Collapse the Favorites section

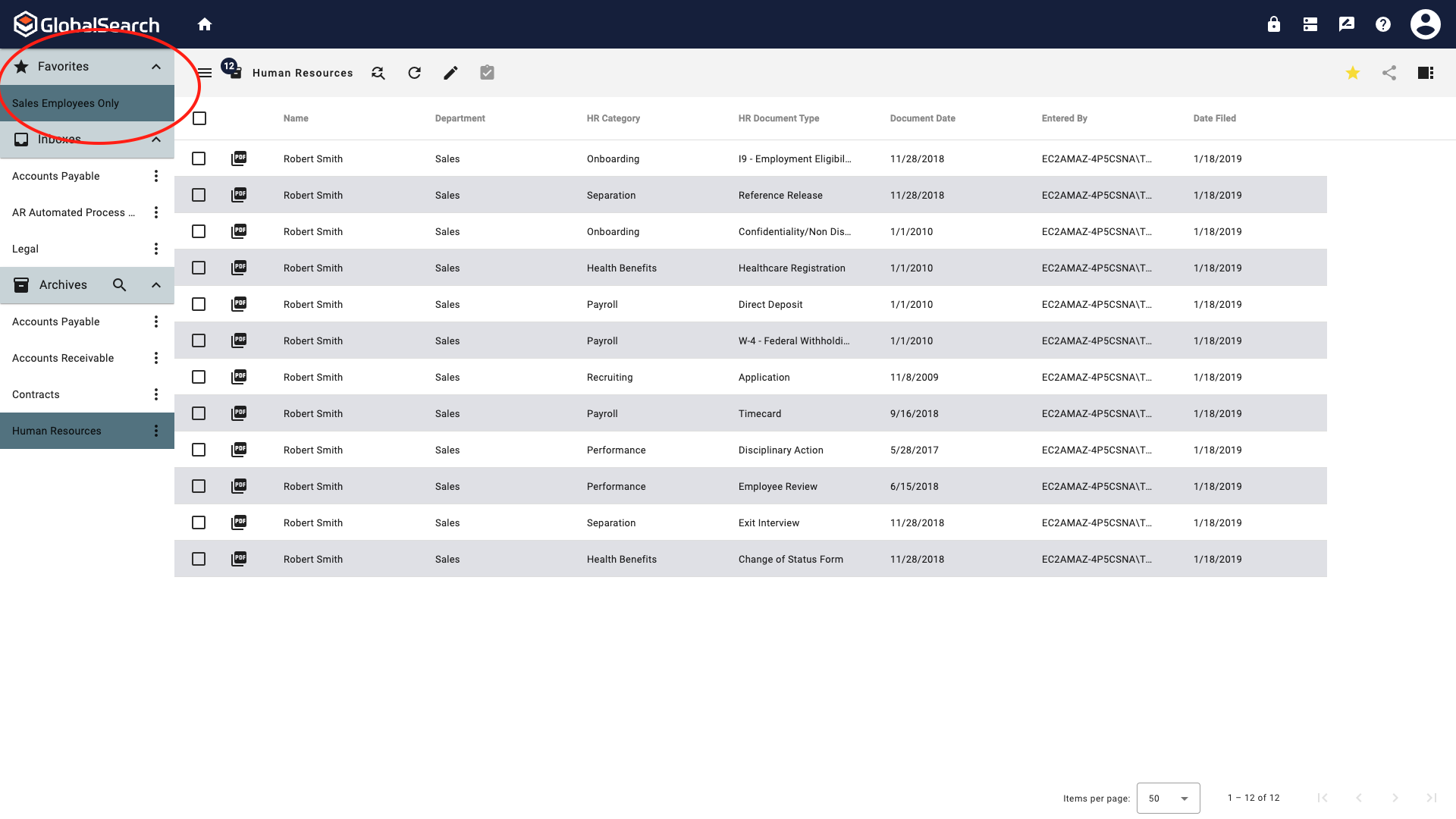coord(156,66)
